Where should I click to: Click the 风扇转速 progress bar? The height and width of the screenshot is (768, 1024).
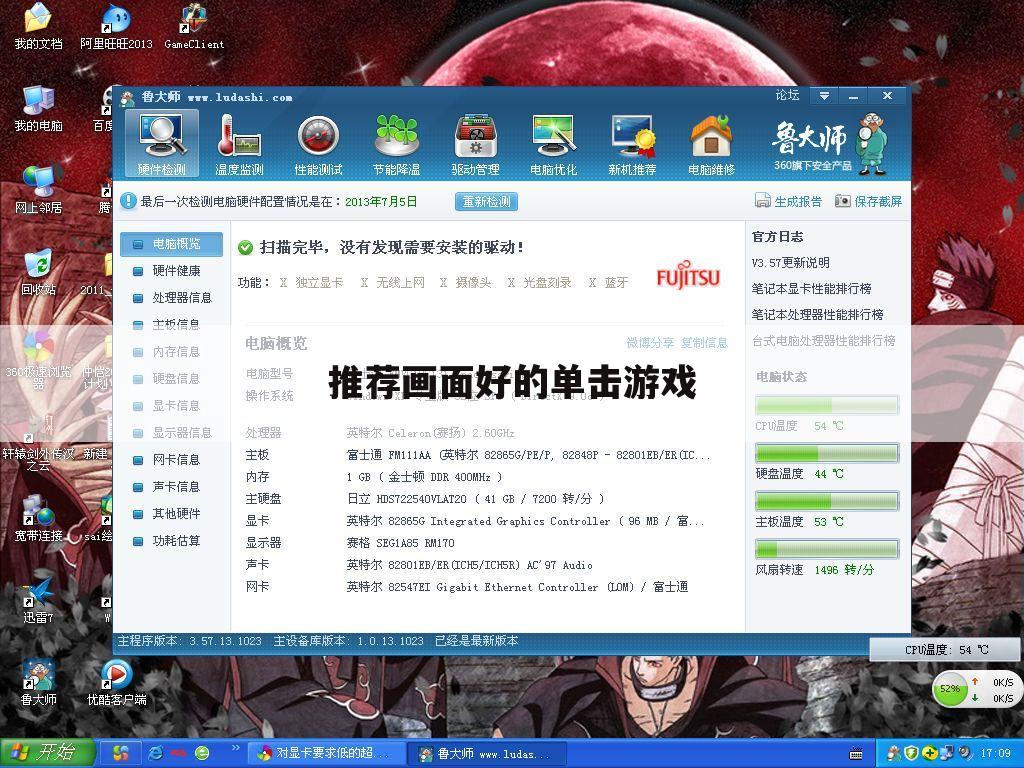pyautogui.click(x=827, y=549)
